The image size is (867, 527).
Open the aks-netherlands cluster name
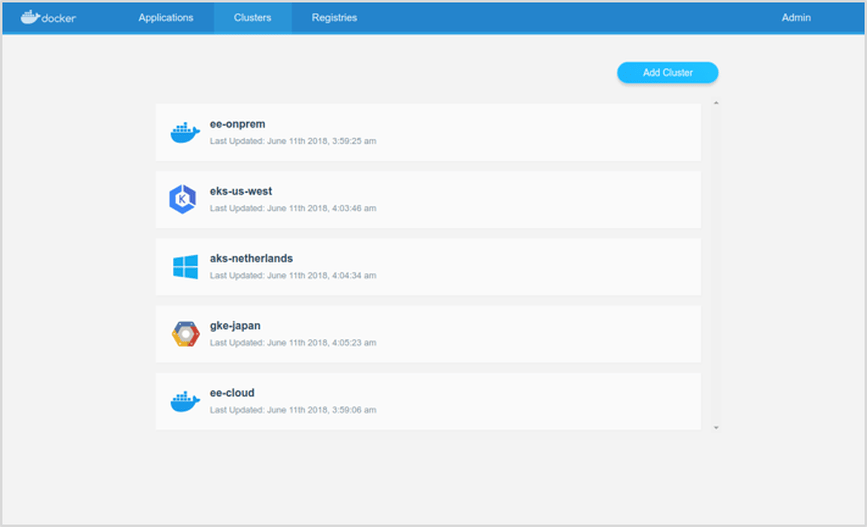pyautogui.click(x=251, y=258)
